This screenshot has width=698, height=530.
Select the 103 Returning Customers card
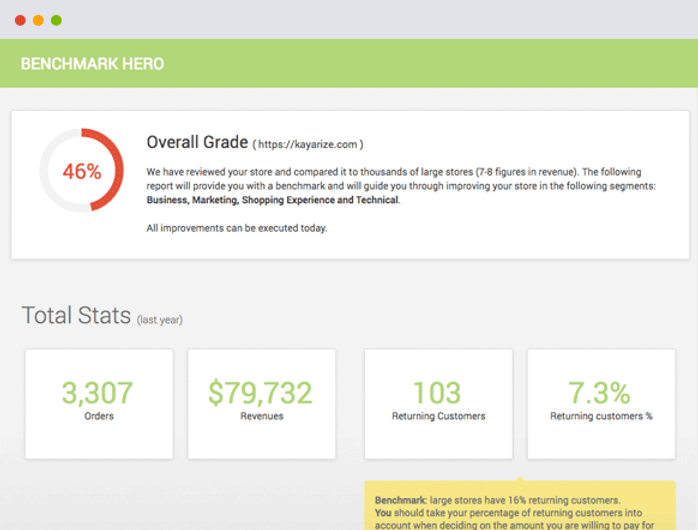(x=438, y=404)
